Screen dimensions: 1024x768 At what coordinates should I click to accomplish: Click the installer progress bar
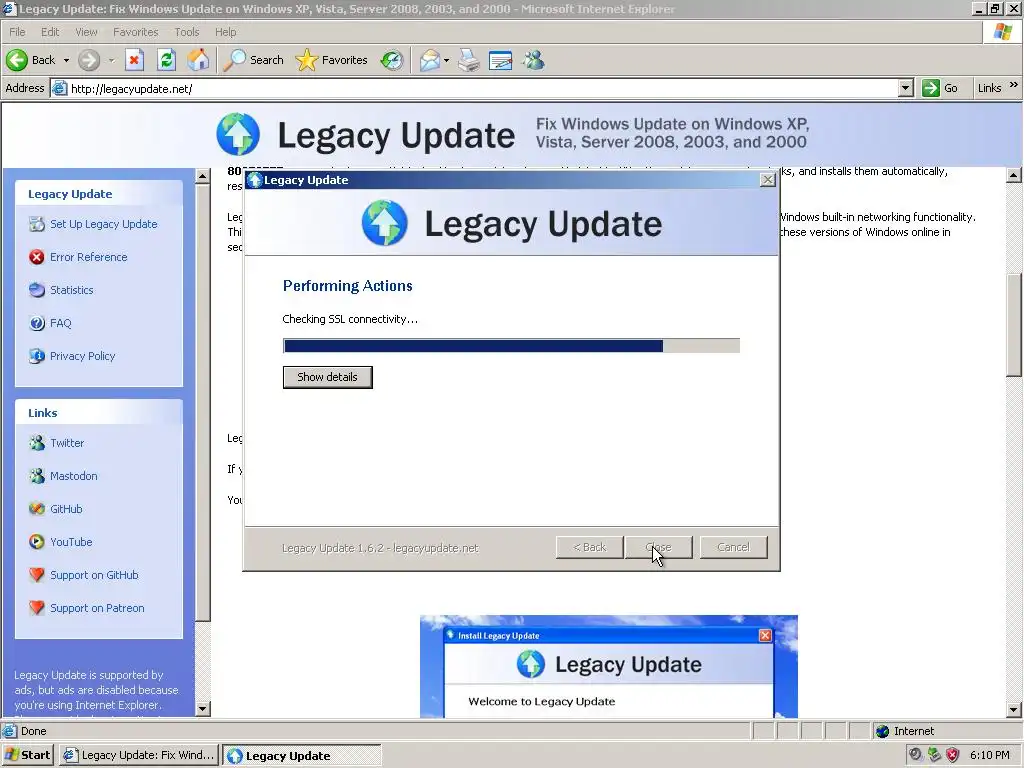coord(511,345)
